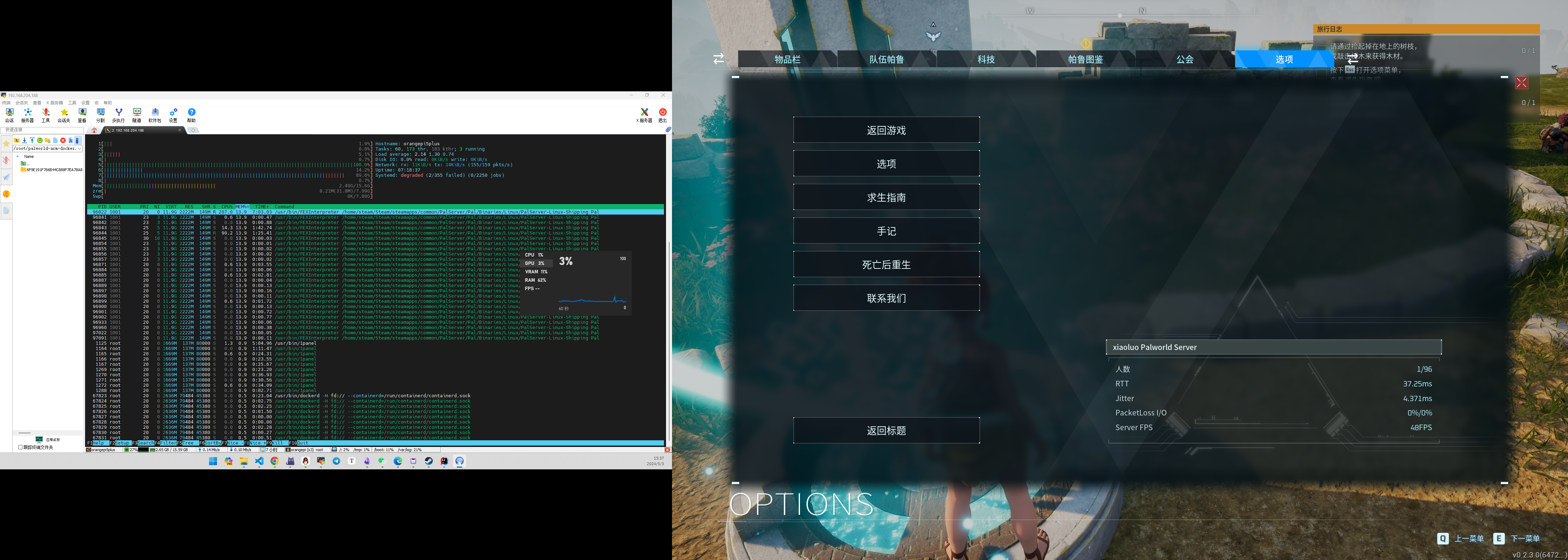Click the green SFTP refresh icon

tap(40, 141)
